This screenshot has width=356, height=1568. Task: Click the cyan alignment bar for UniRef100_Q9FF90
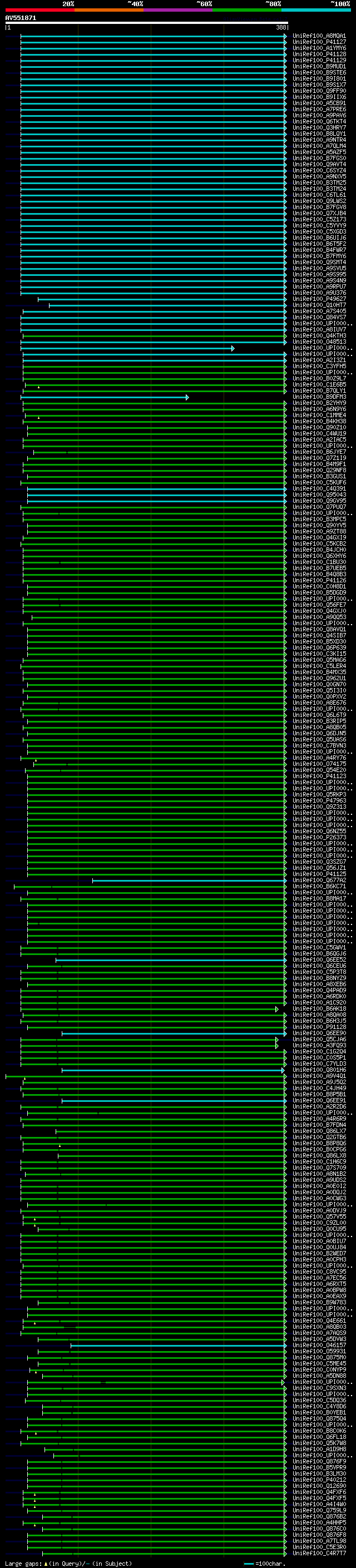pyautogui.click(x=154, y=91)
